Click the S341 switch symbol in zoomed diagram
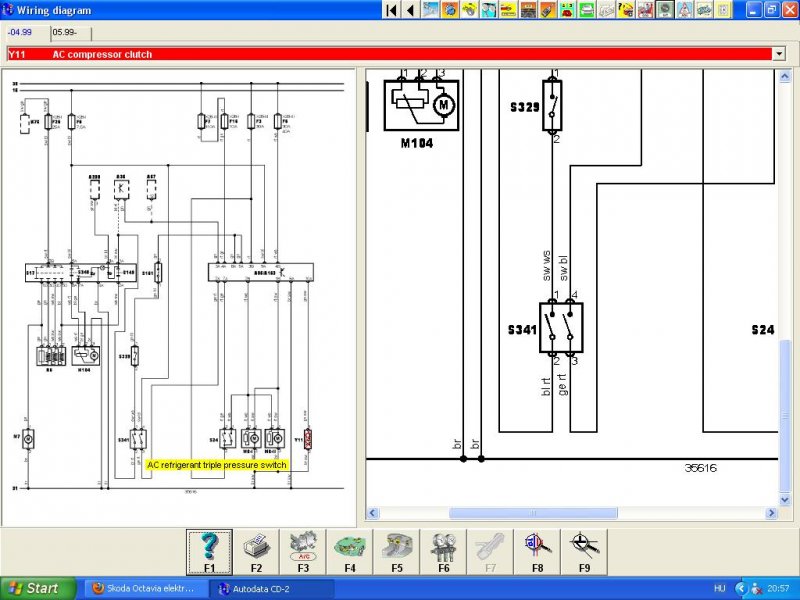 click(x=561, y=328)
